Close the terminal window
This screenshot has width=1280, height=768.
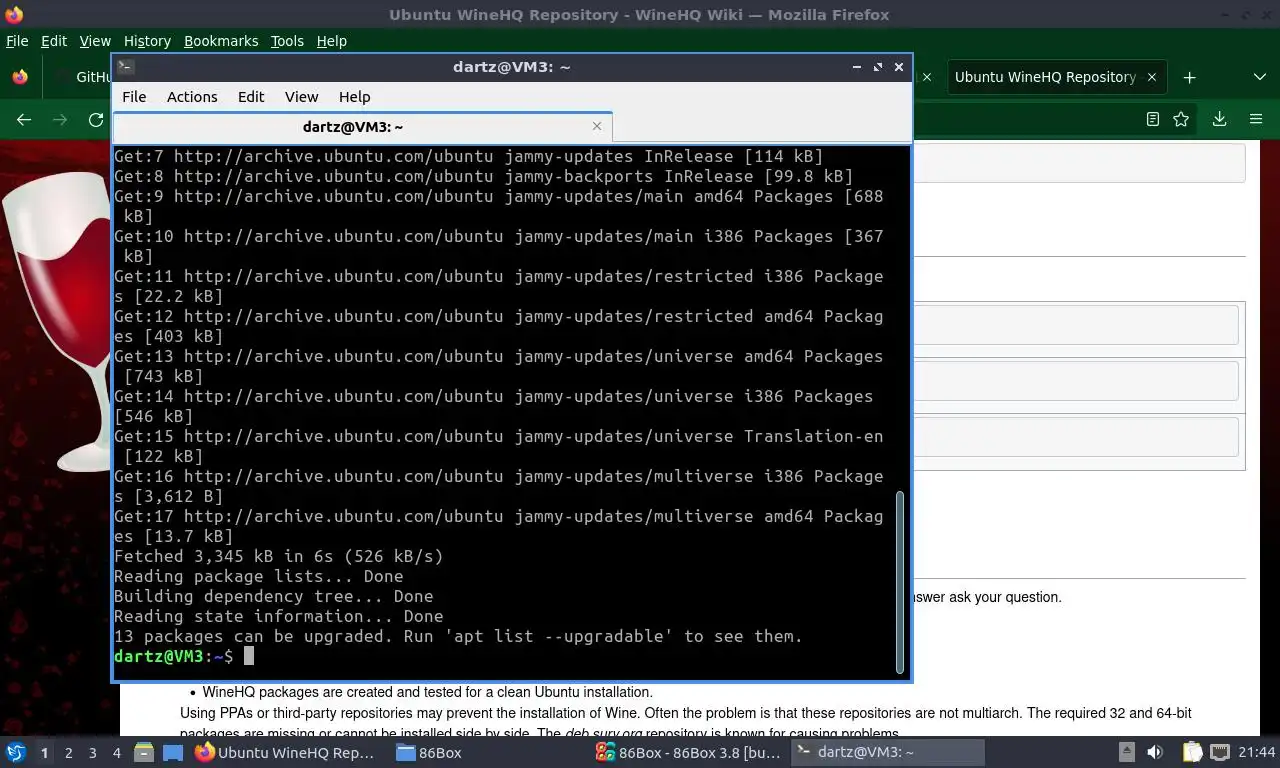click(x=899, y=67)
